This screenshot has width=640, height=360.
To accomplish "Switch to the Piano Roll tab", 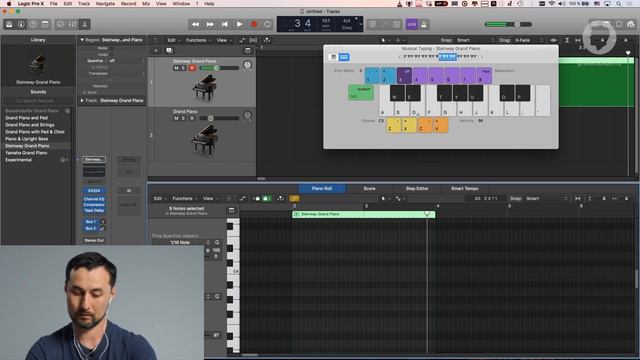I will click(x=322, y=189).
